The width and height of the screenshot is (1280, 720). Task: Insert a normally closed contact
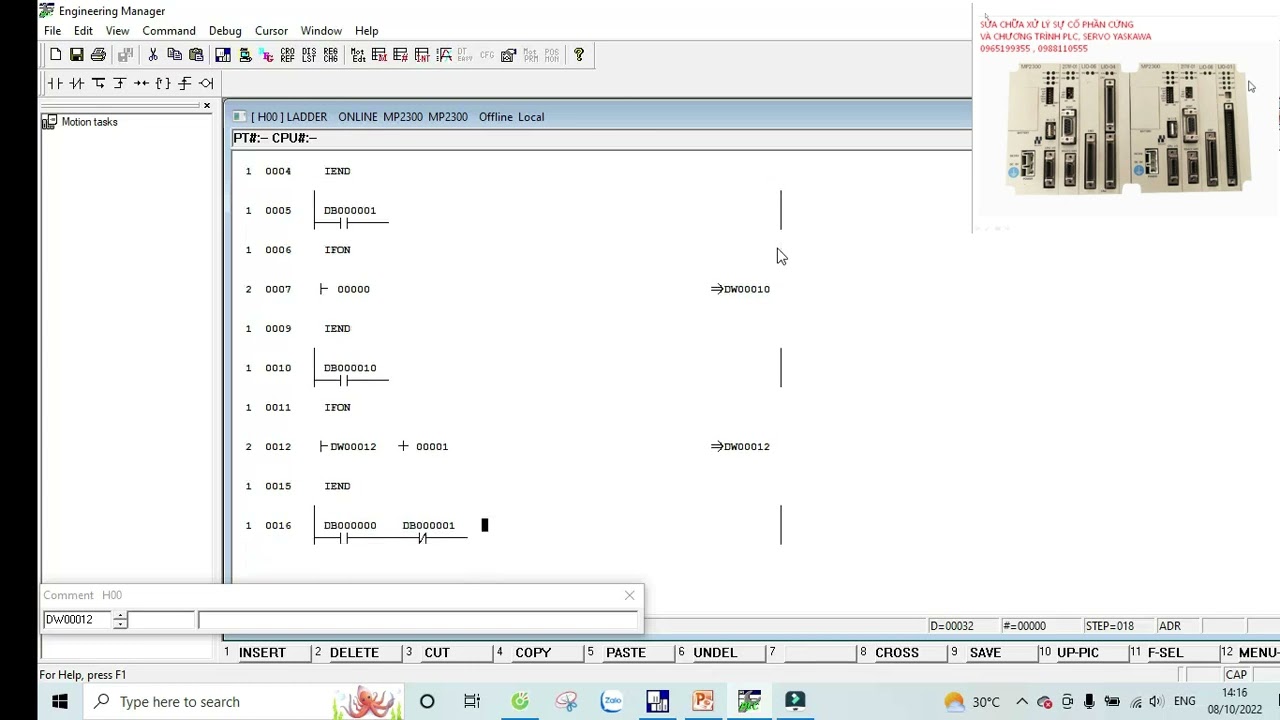click(77, 83)
